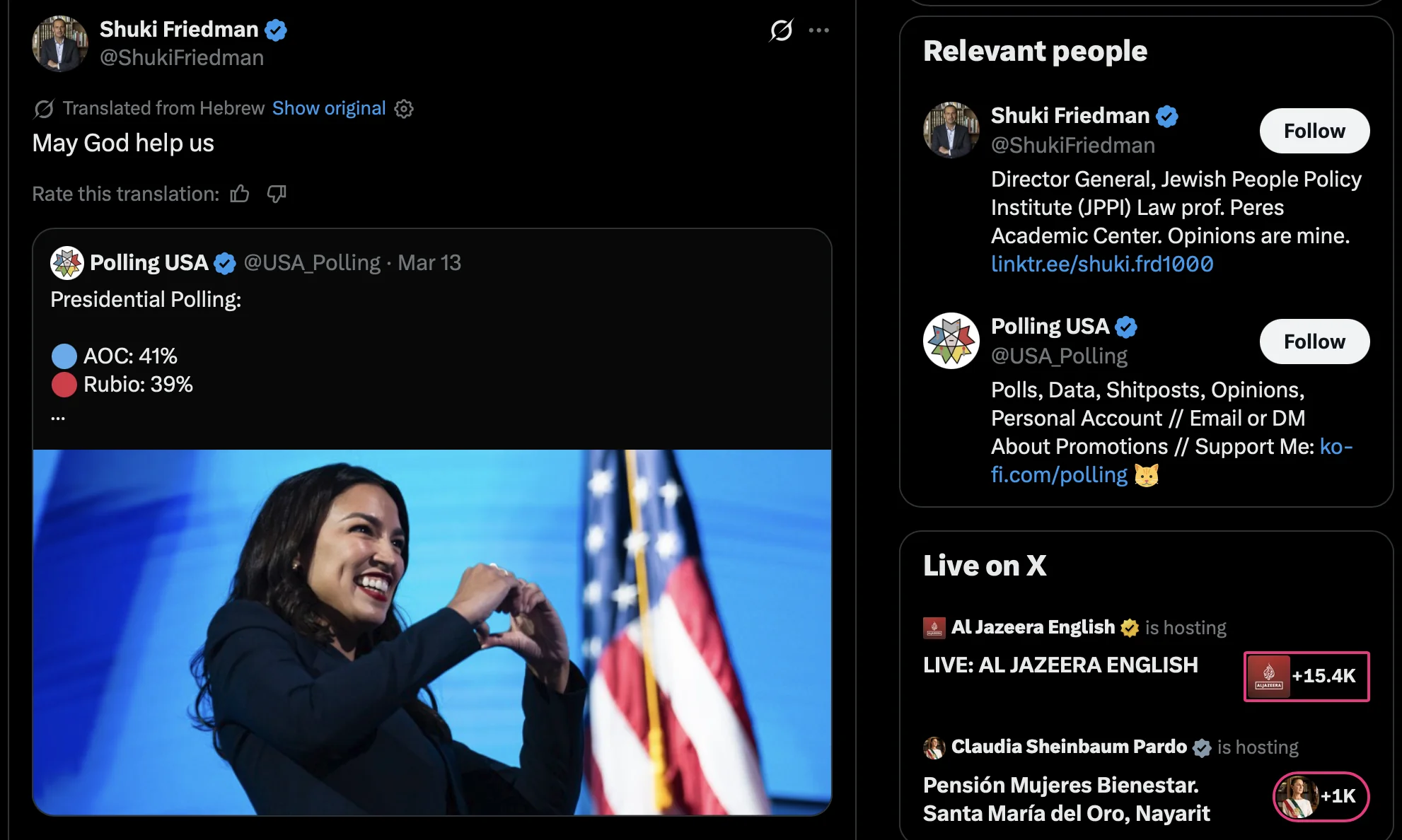Click @USA_Polling handle in quoted post

(x=312, y=263)
